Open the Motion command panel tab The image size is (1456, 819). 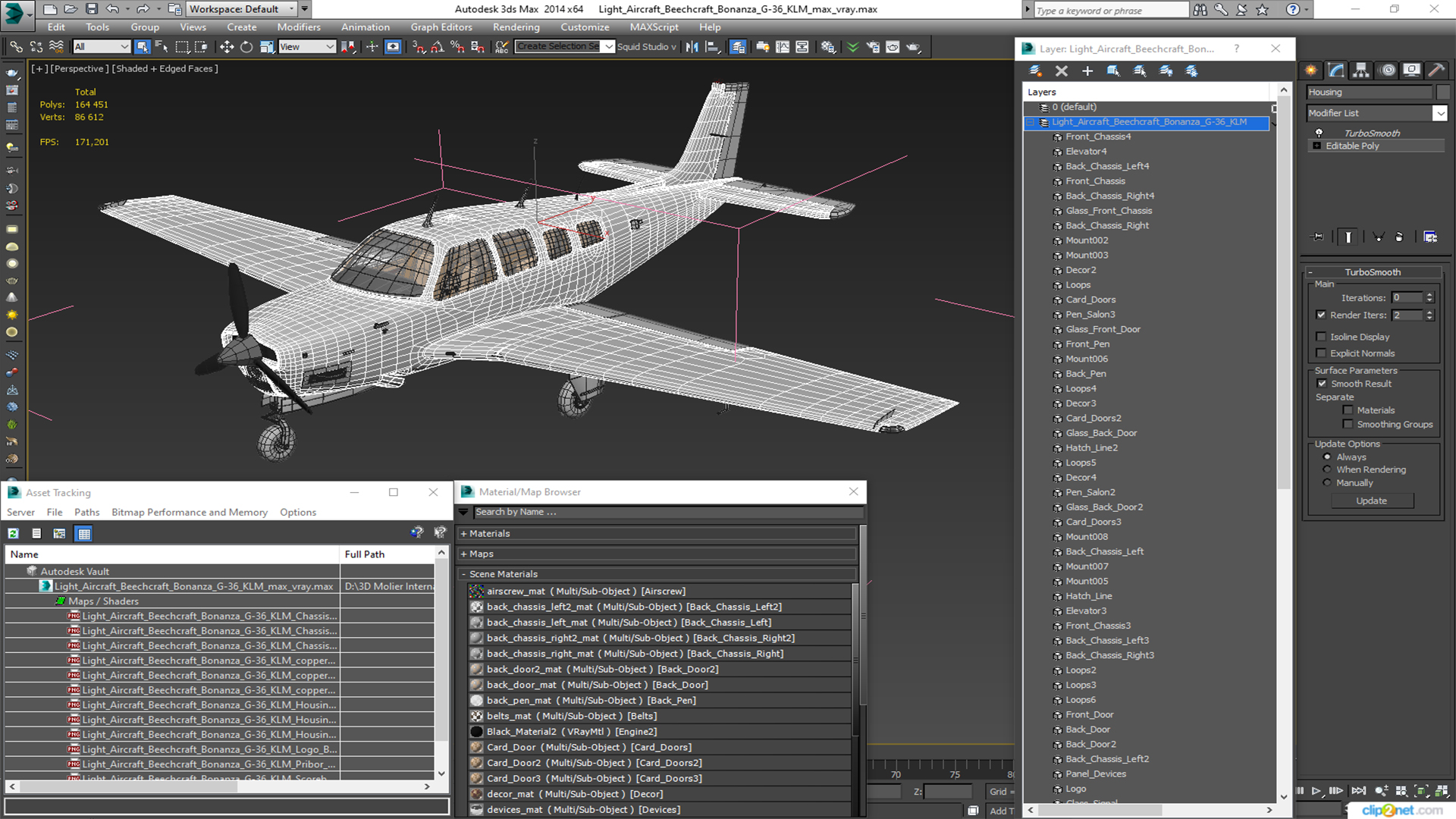(1388, 71)
